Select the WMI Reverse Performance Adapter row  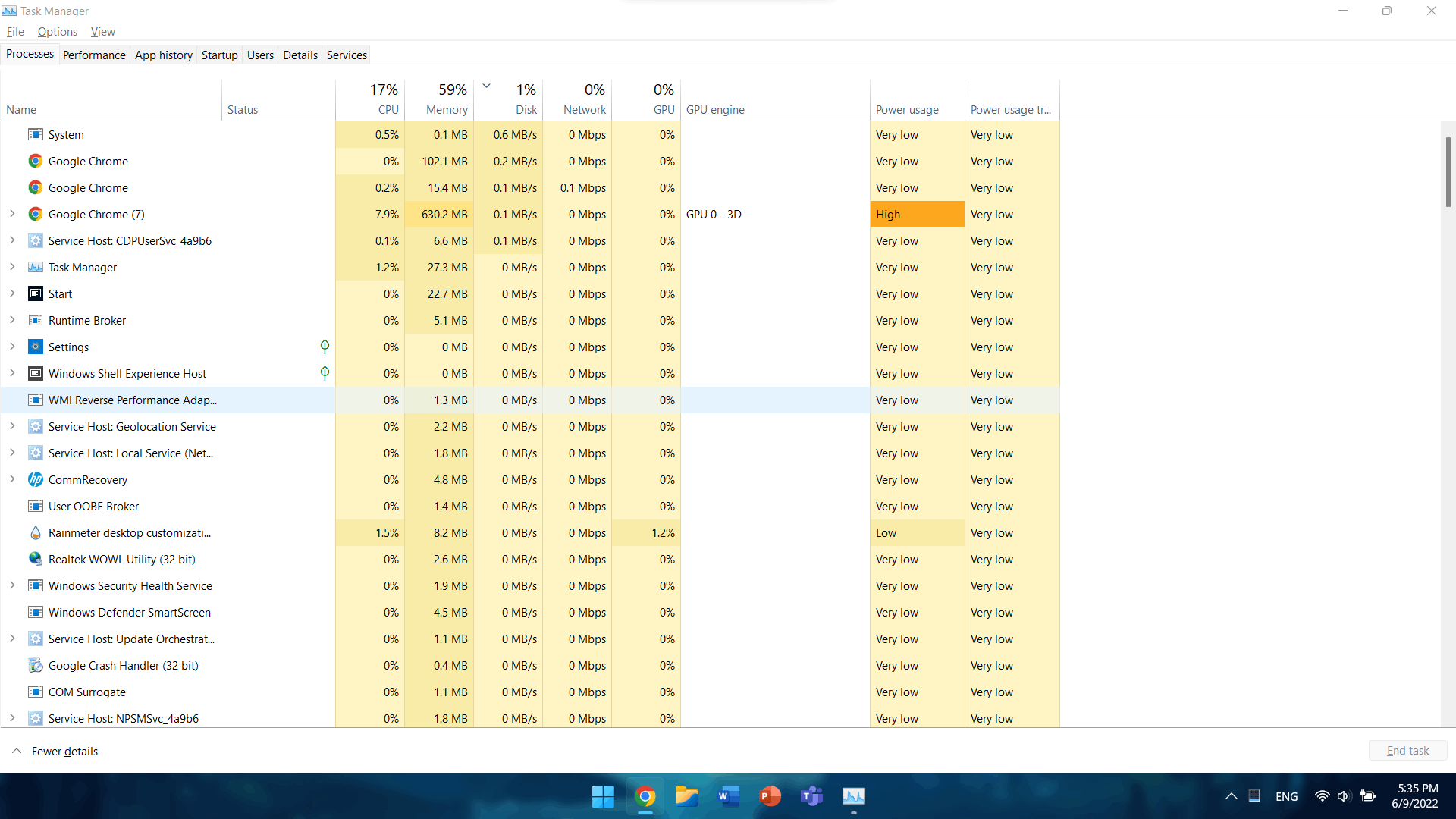pos(530,400)
